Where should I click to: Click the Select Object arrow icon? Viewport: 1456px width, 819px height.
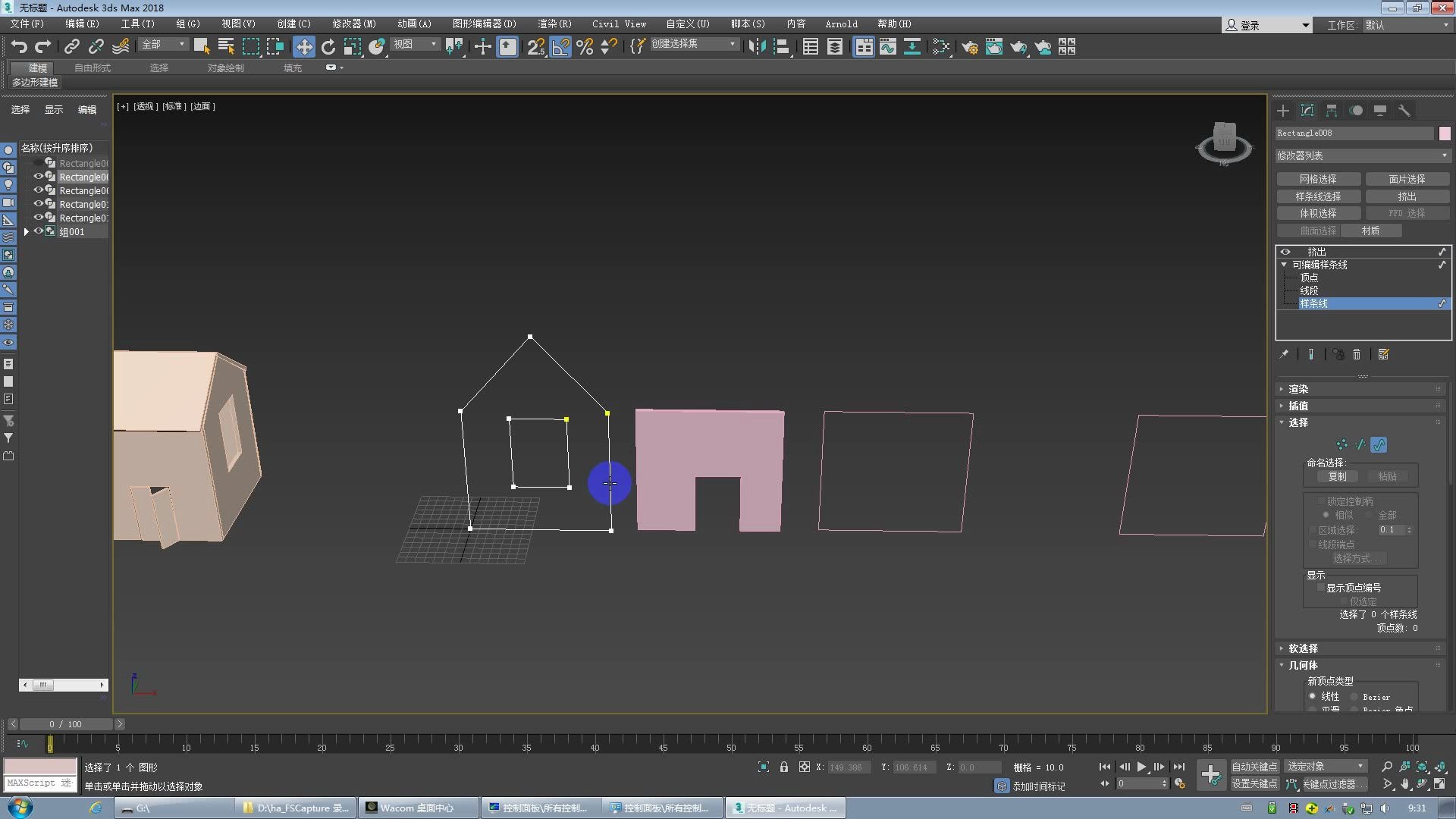[202, 46]
